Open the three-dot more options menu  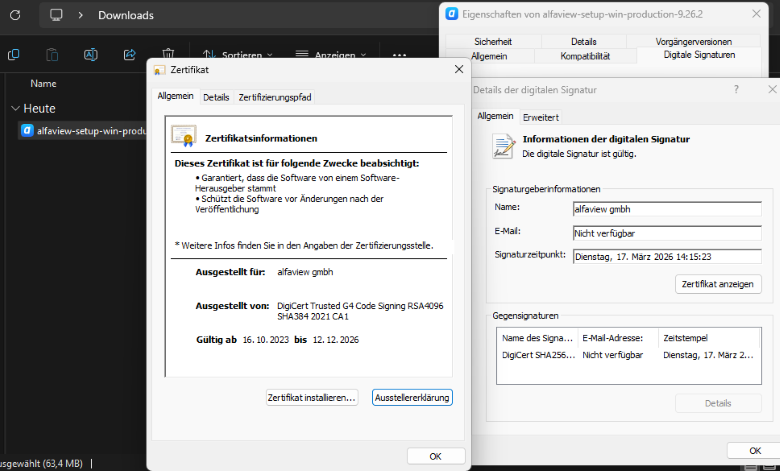coord(399,55)
